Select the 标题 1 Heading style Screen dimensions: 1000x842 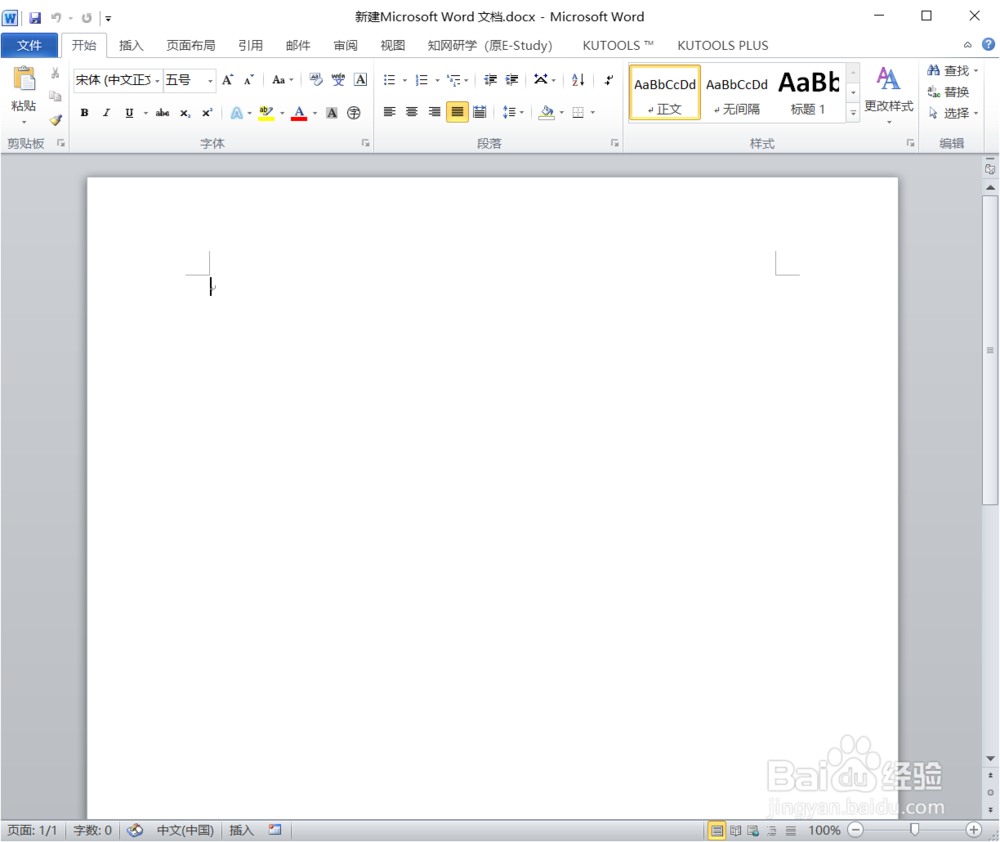tap(809, 93)
